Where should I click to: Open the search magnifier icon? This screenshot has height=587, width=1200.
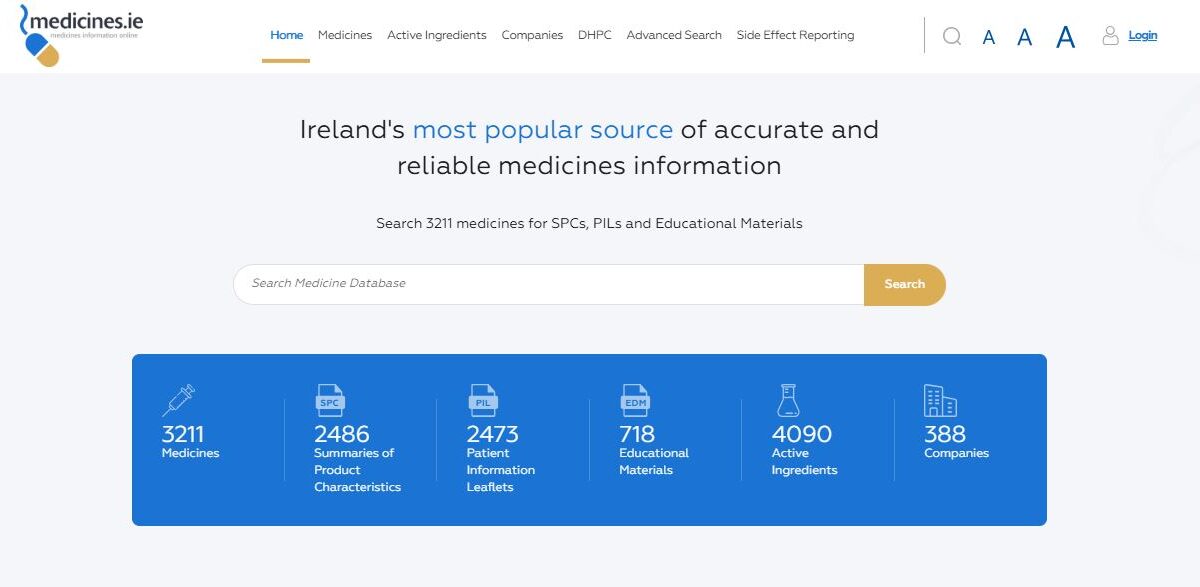tap(951, 36)
